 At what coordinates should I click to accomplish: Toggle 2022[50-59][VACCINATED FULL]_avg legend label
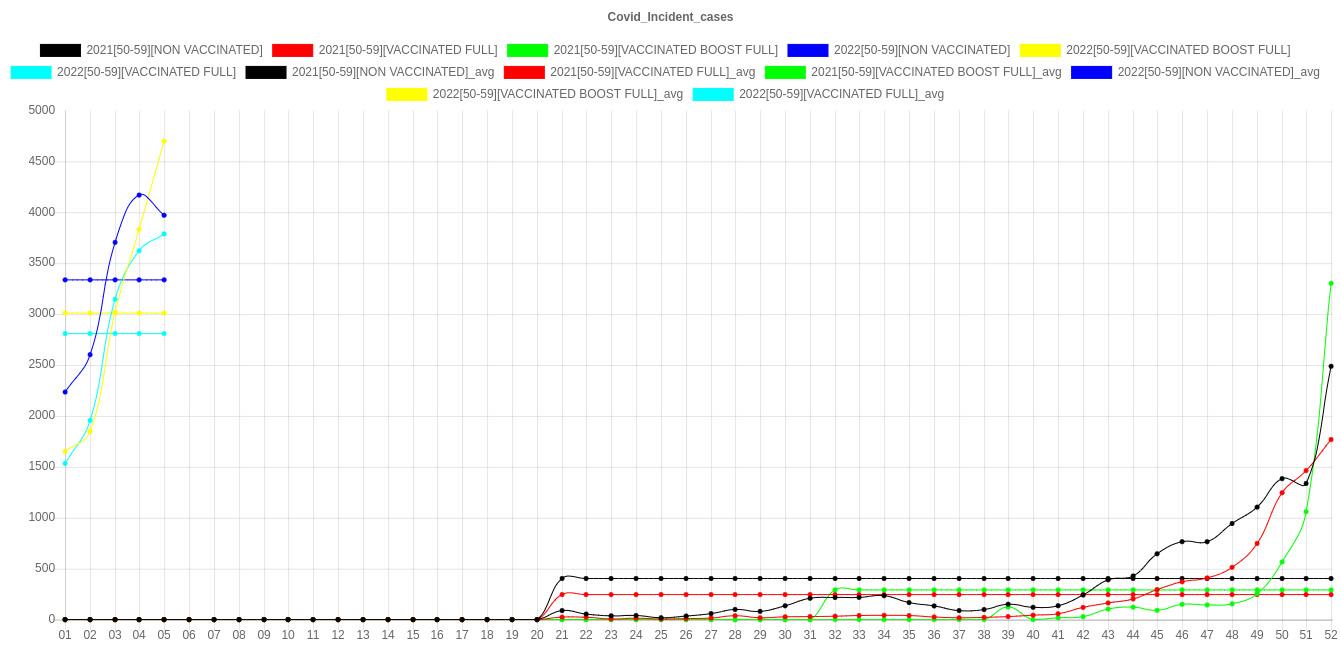coord(841,94)
